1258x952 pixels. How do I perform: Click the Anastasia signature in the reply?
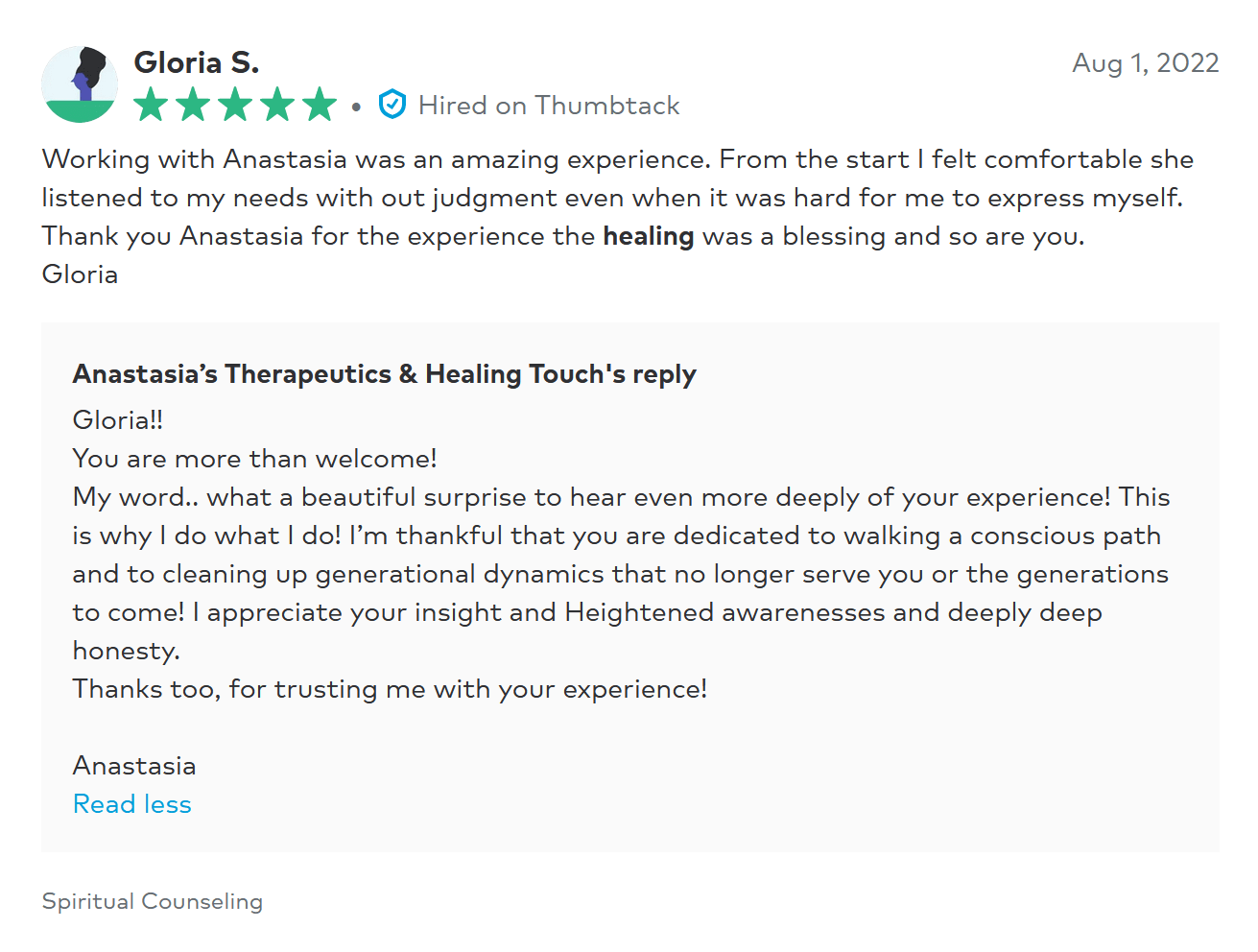[134, 766]
